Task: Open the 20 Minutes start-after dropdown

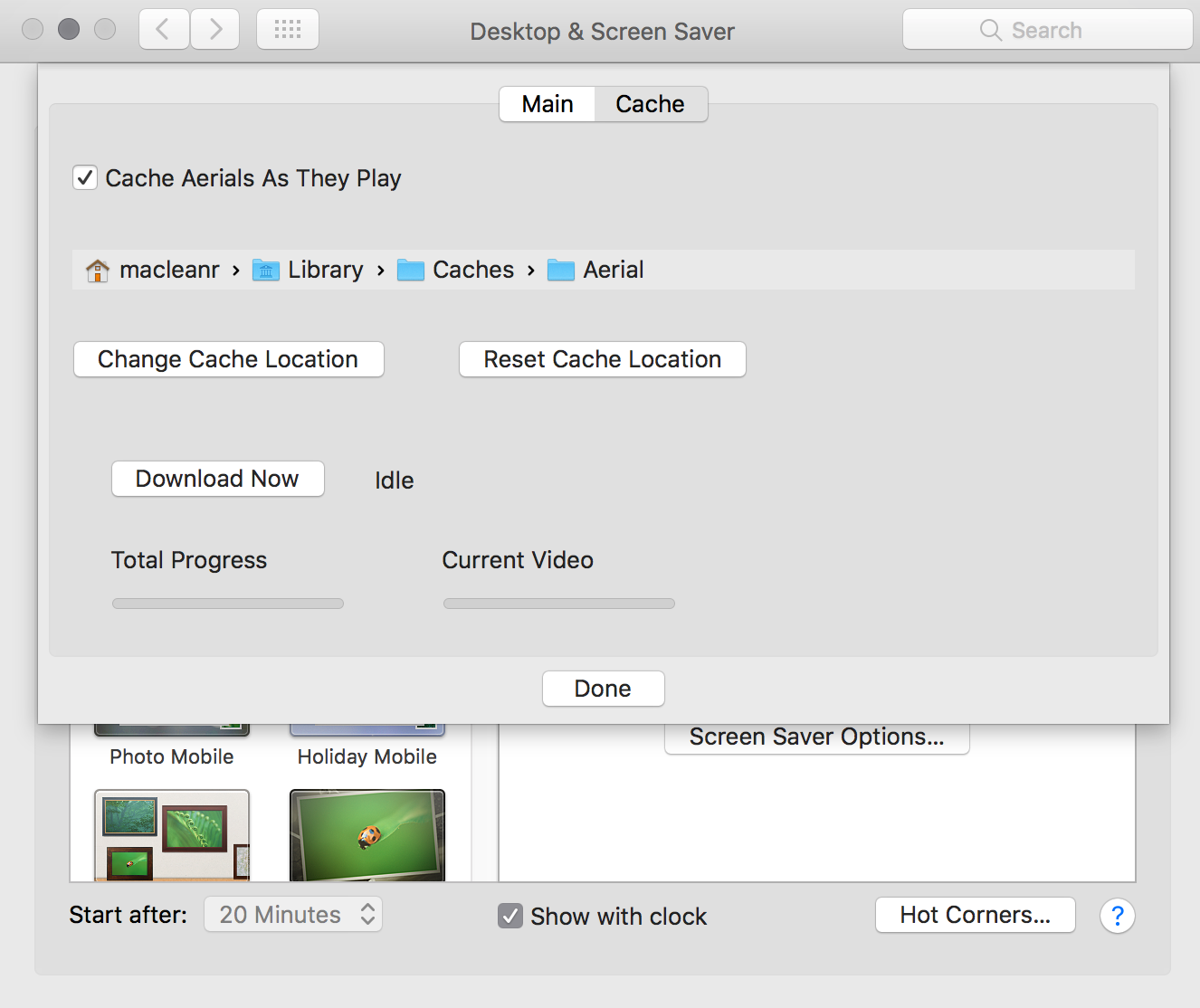Action: coord(292,914)
